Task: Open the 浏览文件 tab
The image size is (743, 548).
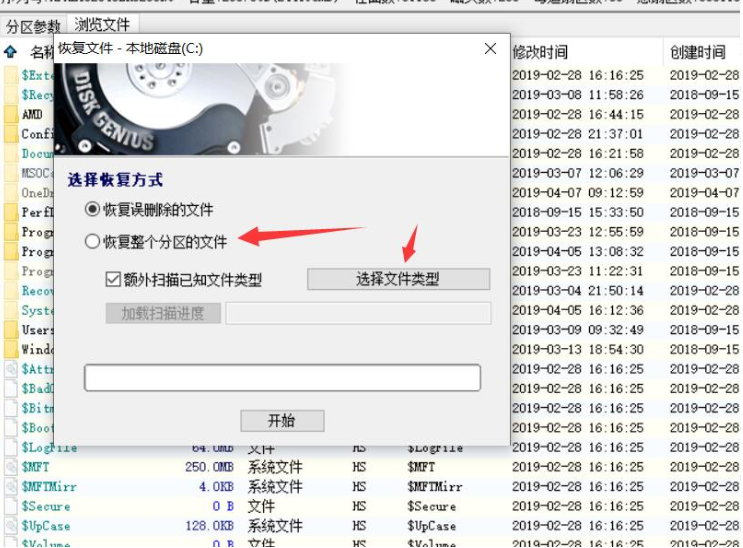Action: click(102, 24)
